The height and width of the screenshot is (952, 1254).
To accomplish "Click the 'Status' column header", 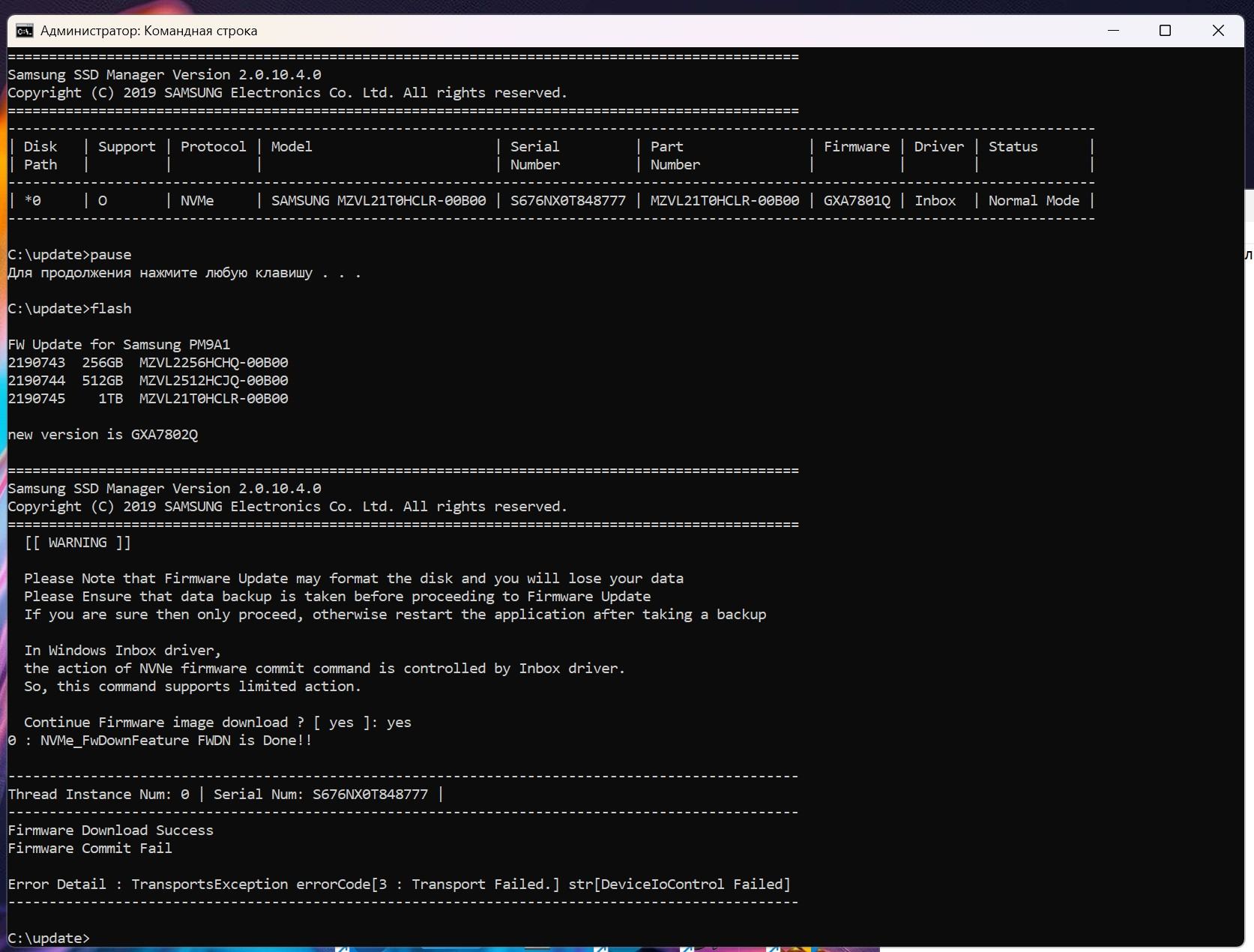I will click(1013, 147).
